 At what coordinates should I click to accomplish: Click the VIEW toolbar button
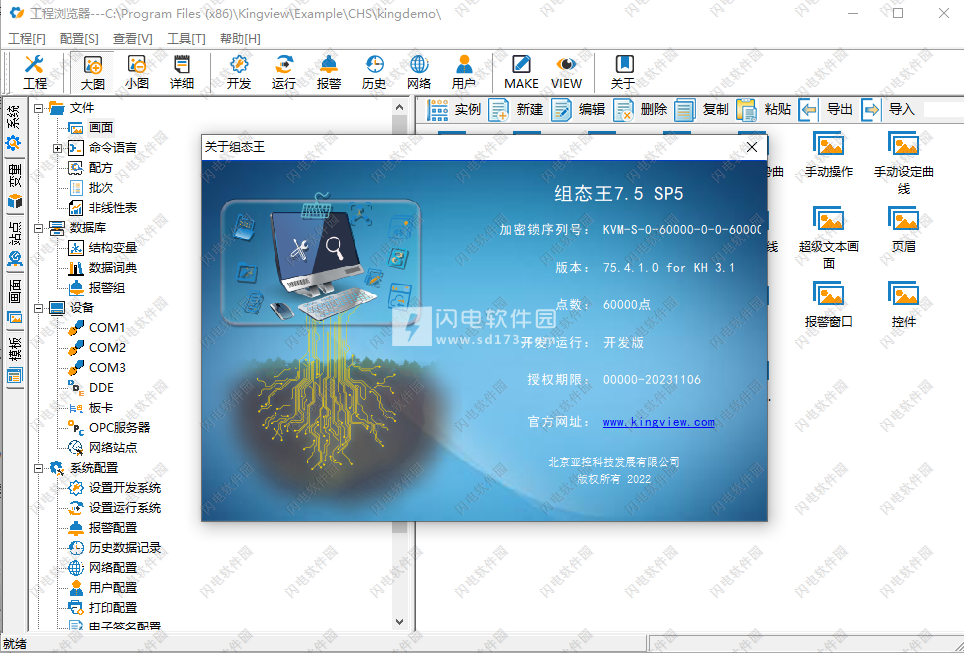(566, 73)
